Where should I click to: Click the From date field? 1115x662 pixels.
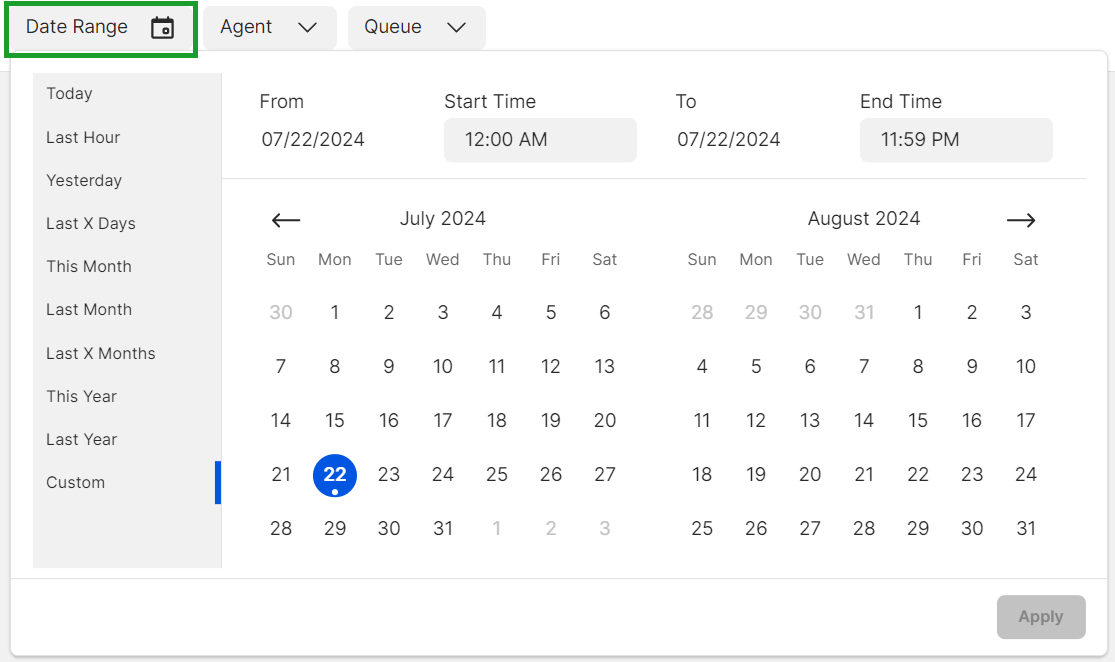[x=313, y=140]
